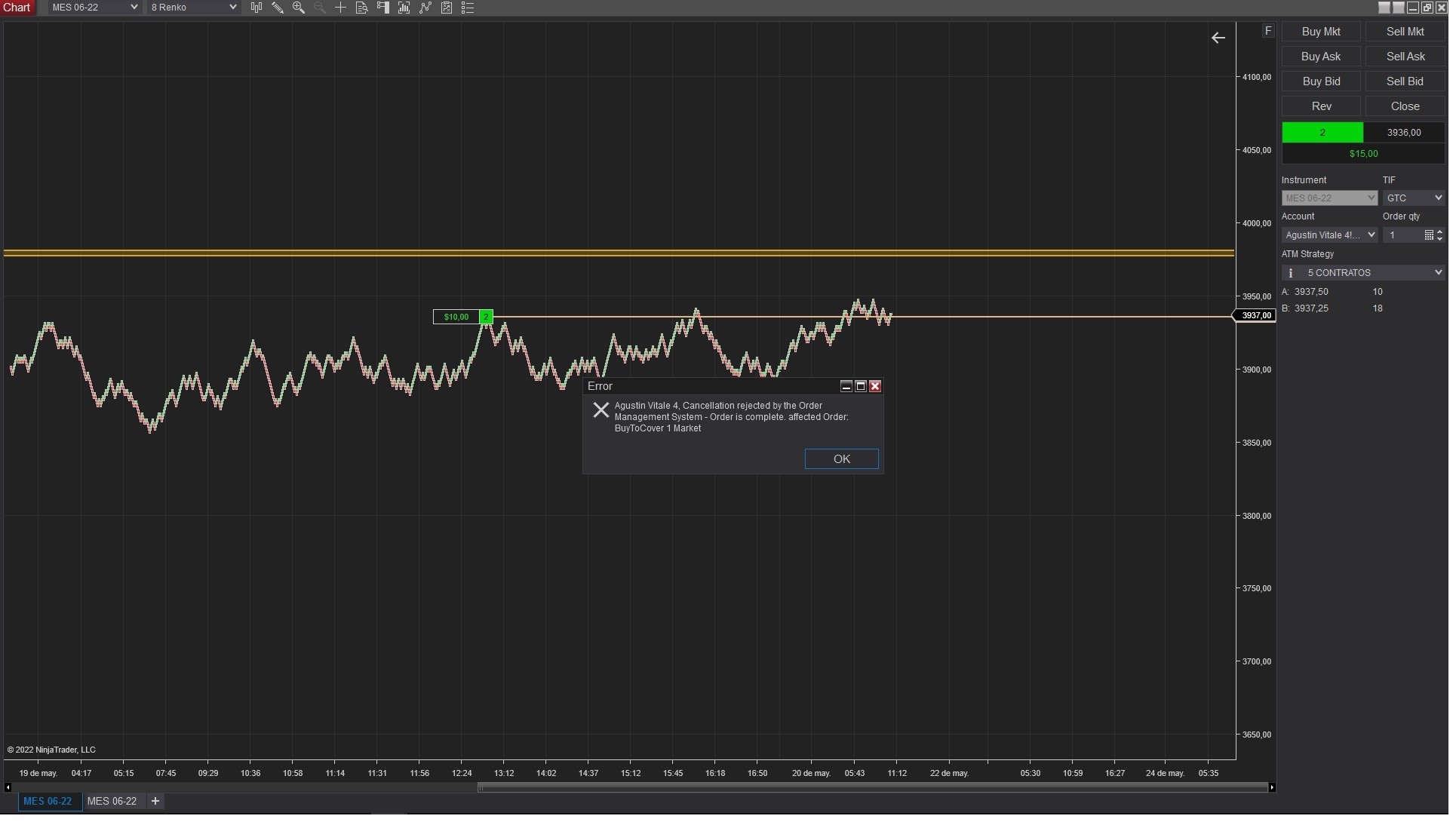The height and width of the screenshot is (822, 1456).
Task: Open the Data Box icon in toolbar
Action: 363,8
